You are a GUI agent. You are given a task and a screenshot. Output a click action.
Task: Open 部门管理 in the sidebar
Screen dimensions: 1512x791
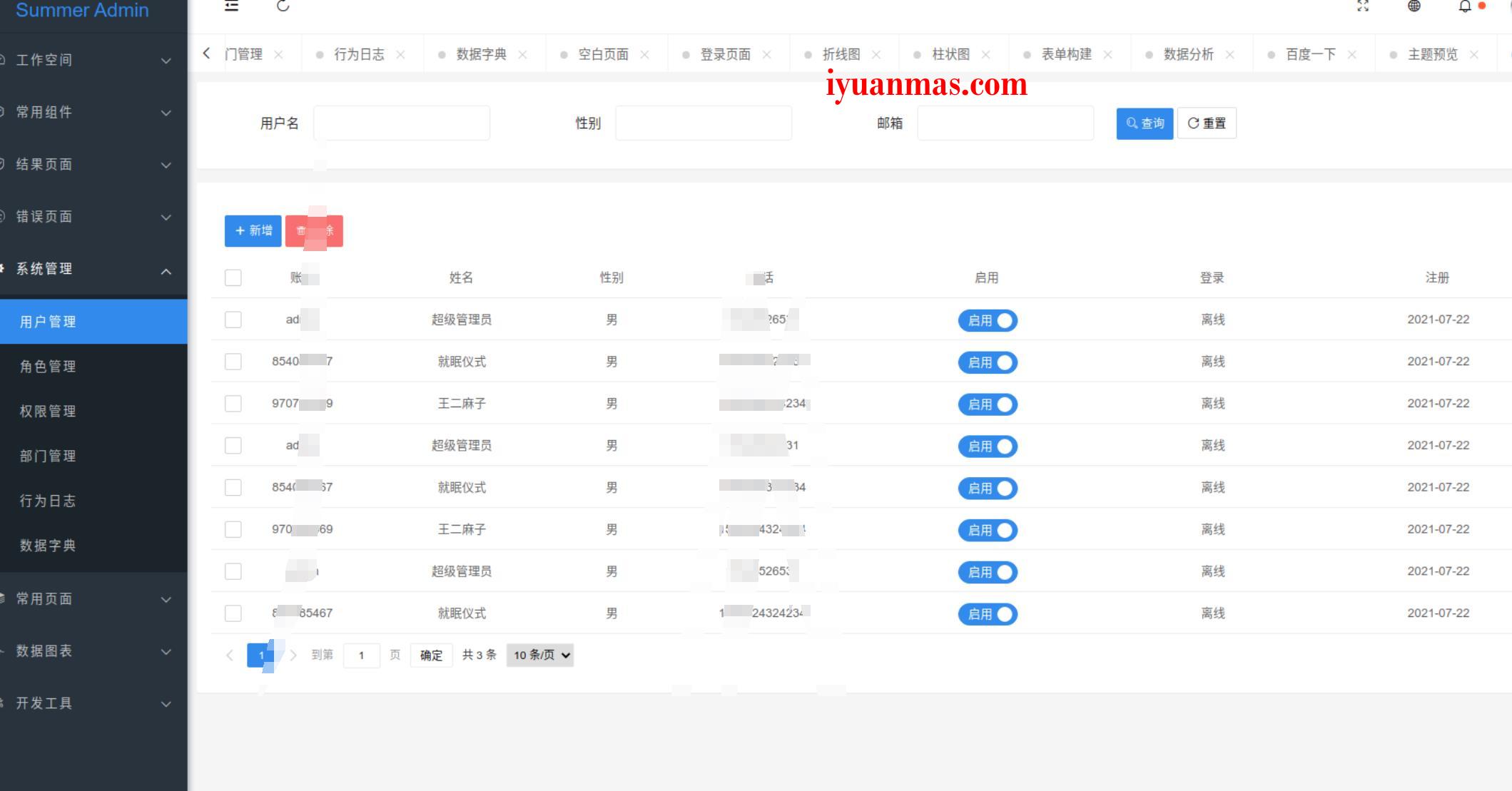pyautogui.click(x=93, y=456)
